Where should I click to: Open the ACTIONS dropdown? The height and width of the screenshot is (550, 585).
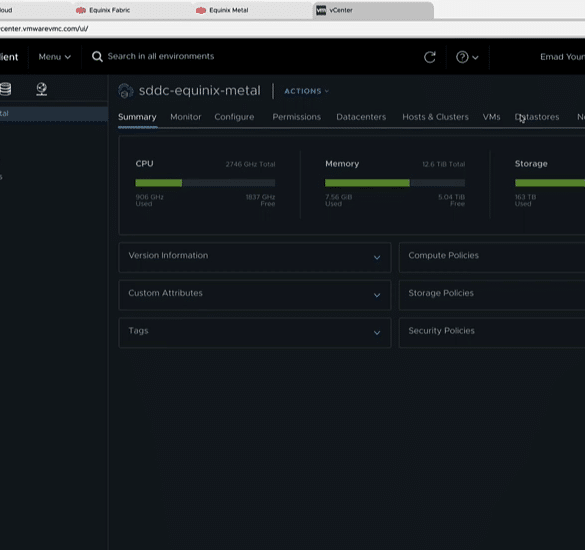(306, 91)
